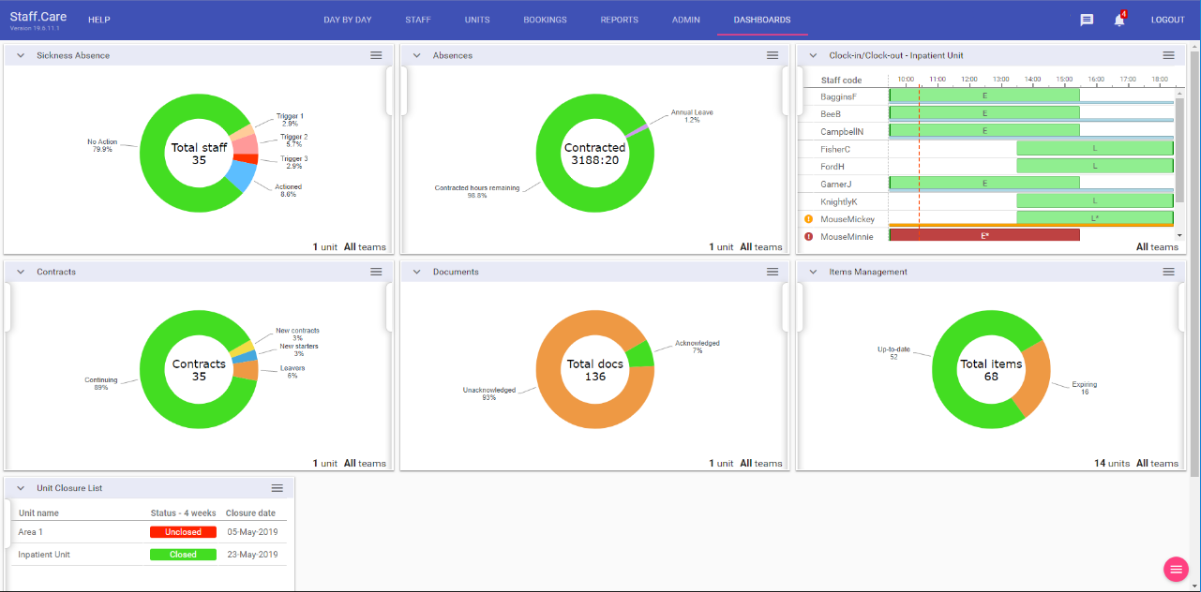Open Sickness Absence widget hamburger menu
This screenshot has width=1201, height=592.
coord(376,55)
